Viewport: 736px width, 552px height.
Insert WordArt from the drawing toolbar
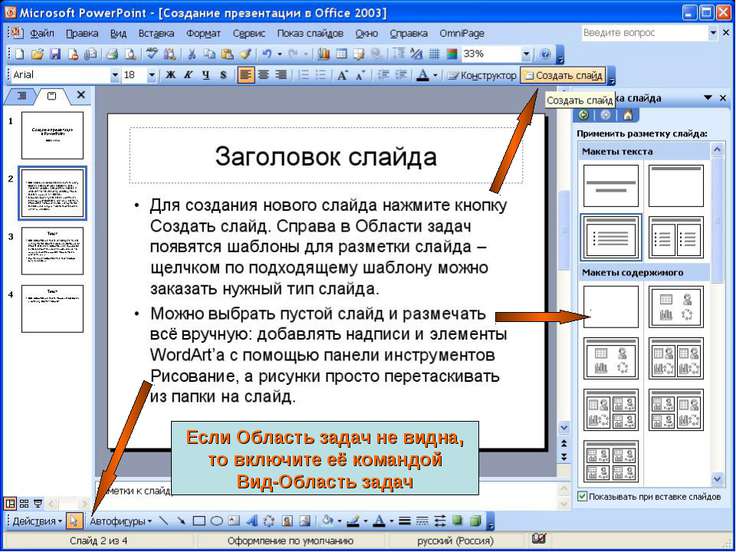(x=252, y=521)
